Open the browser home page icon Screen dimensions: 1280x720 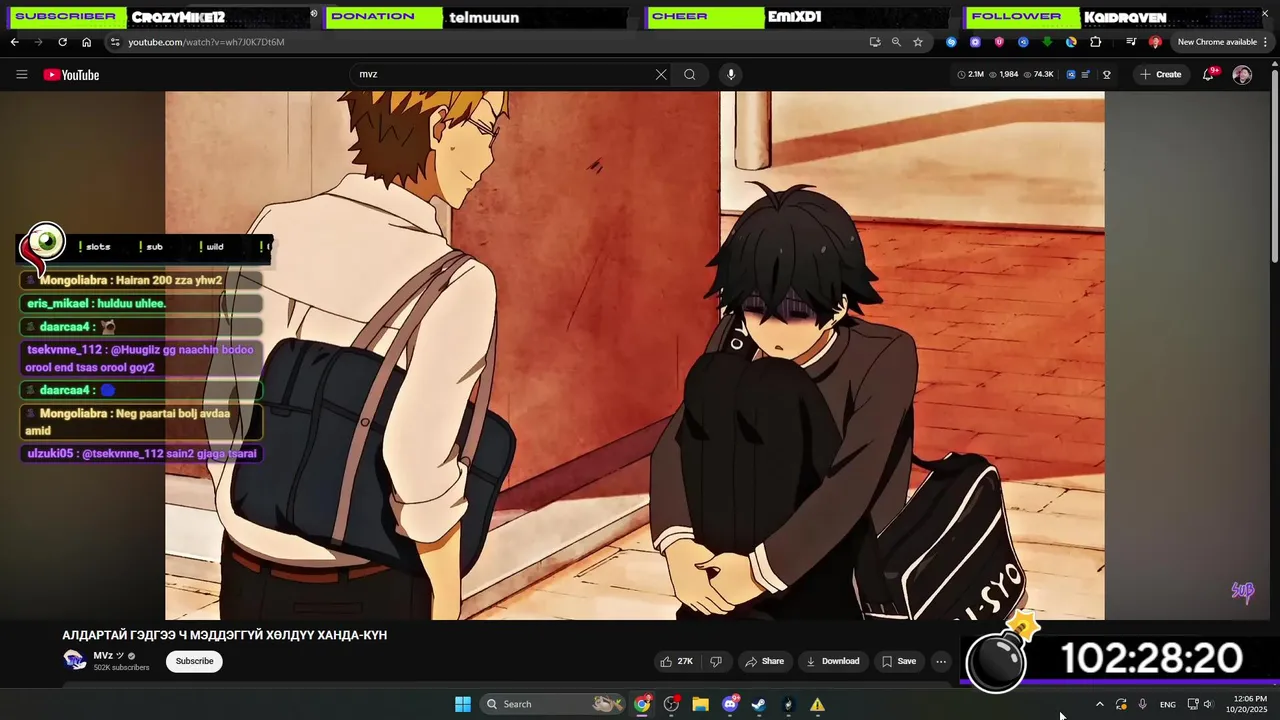click(86, 42)
